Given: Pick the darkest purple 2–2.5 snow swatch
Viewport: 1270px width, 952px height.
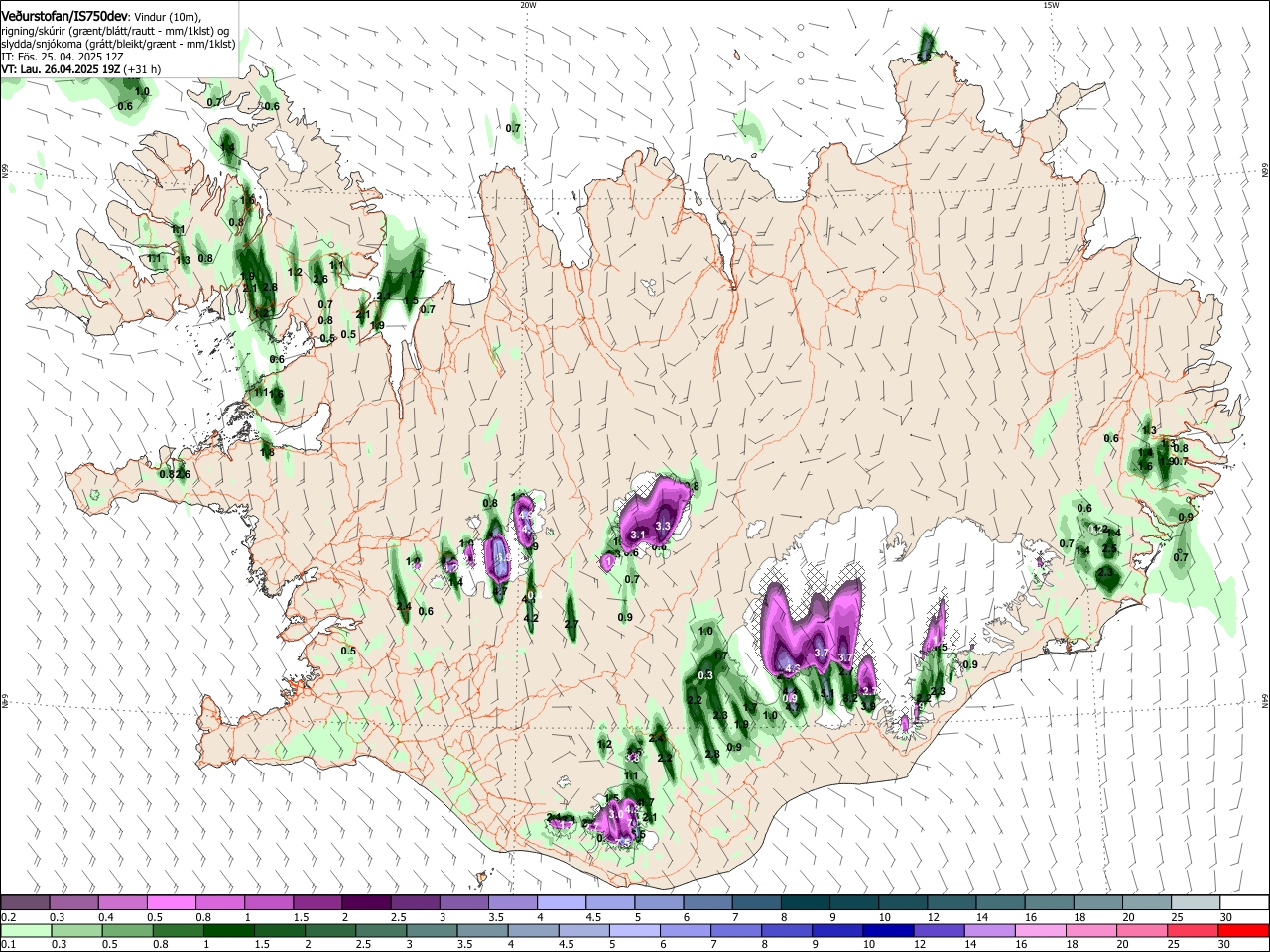Looking at the screenshot, I should pyautogui.click(x=367, y=902).
